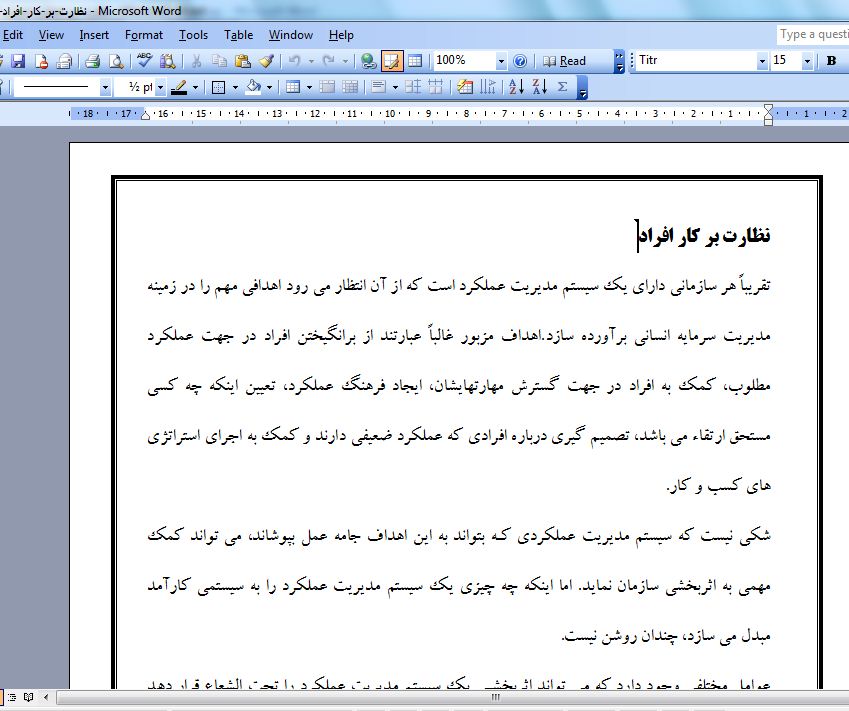Viewport: 849px width, 711px height.
Task: Open the Titr font name dropdown
Action: click(763, 61)
